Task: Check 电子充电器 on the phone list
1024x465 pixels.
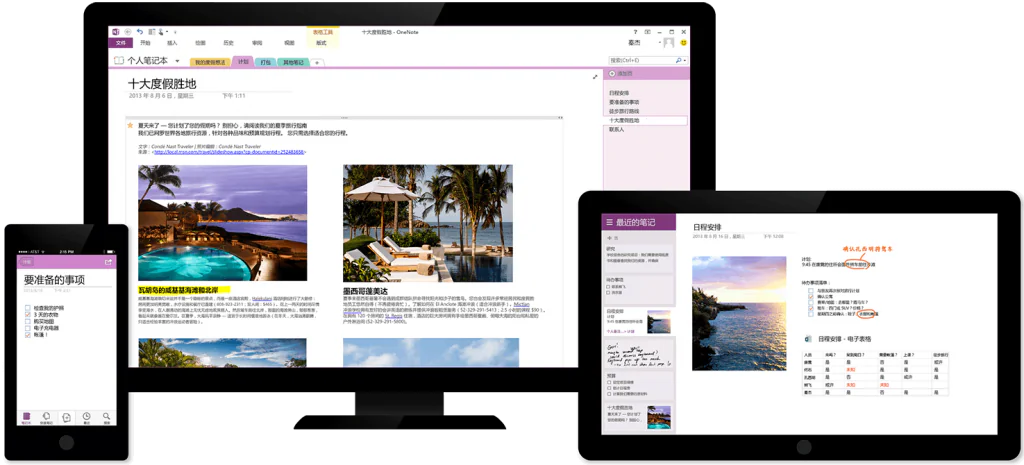Action: pyautogui.click(x=27, y=328)
